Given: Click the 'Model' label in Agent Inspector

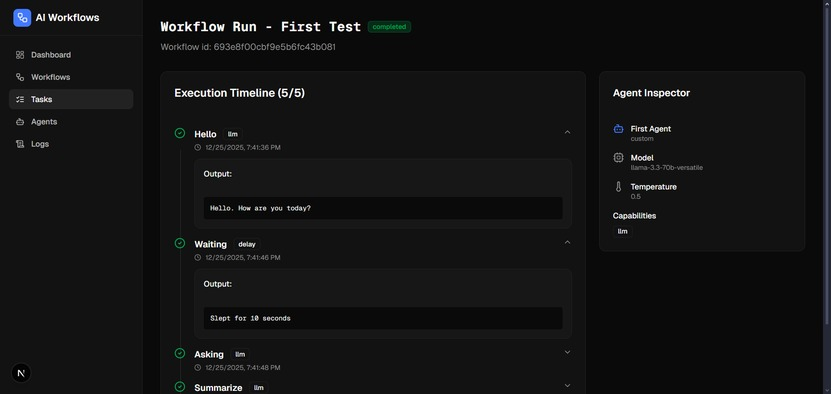Looking at the screenshot, I should point(642,157).
